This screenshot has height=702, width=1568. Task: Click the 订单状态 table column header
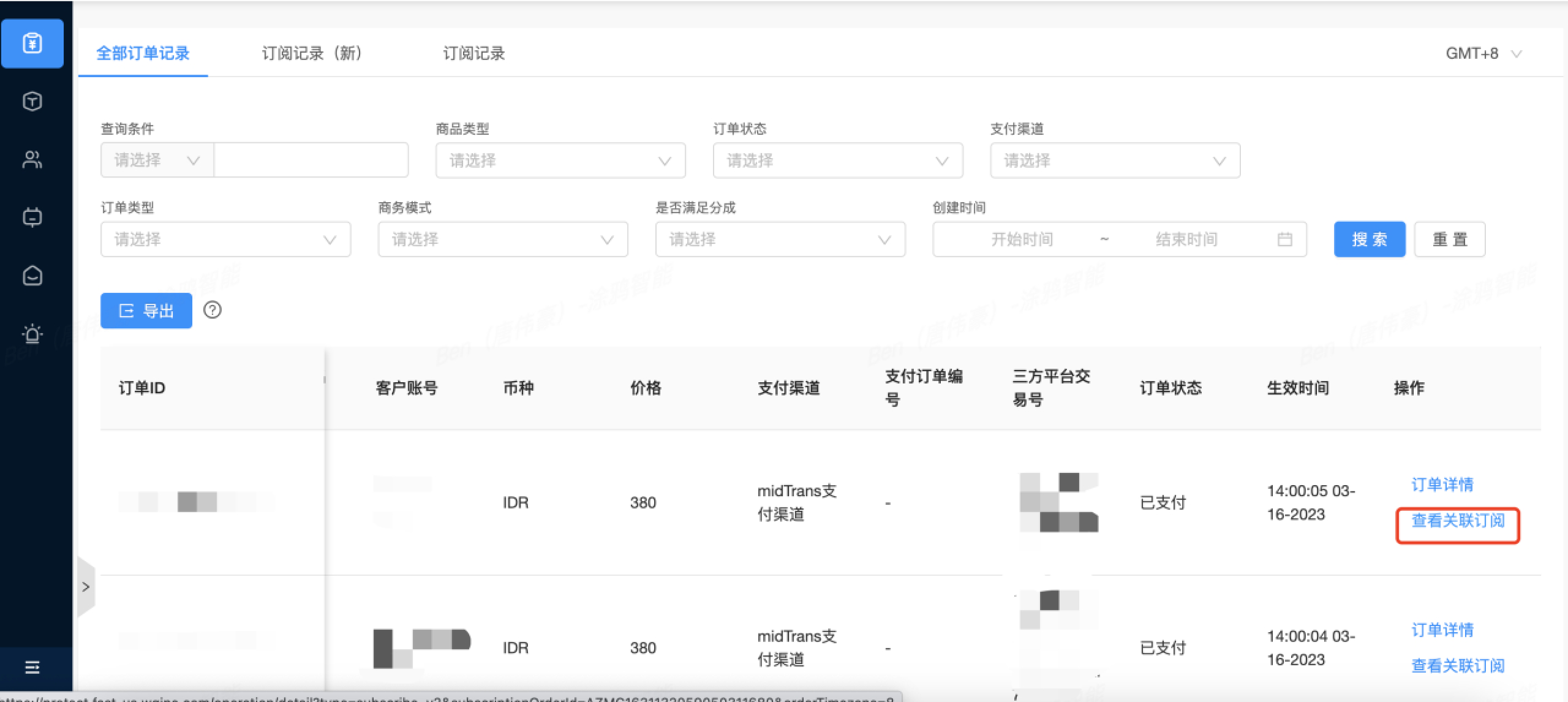coord(1170,388)
